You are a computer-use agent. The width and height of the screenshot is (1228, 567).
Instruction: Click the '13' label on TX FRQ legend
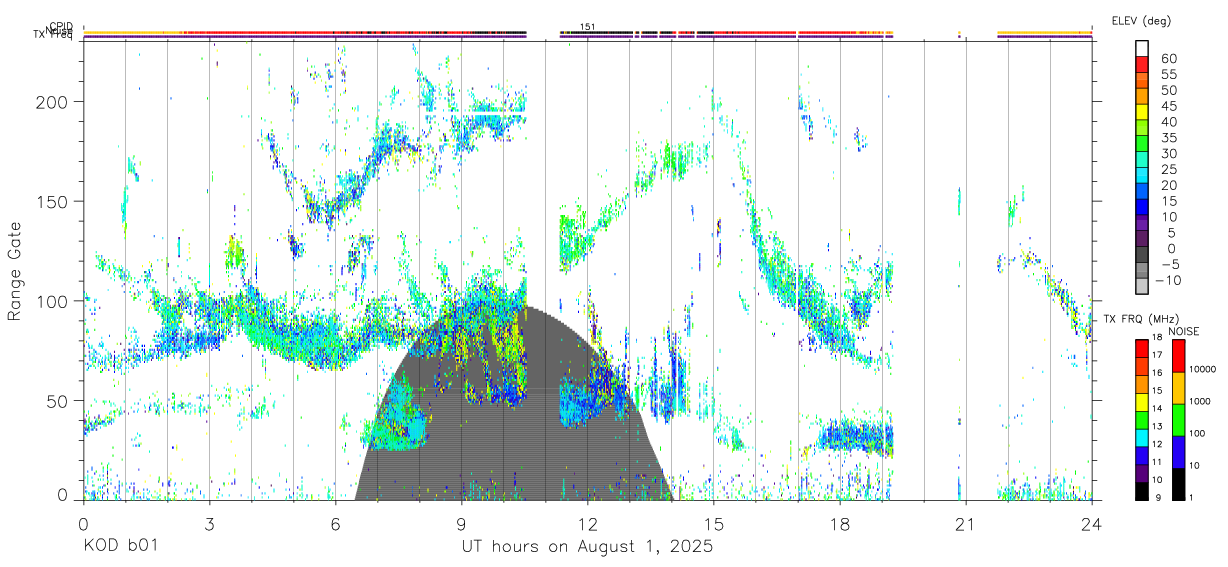(1158, 426)
